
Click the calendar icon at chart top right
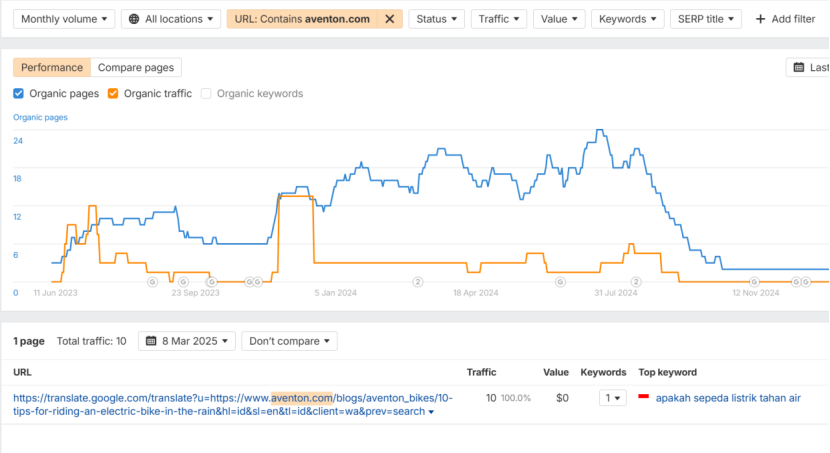(x=799, y=67)
